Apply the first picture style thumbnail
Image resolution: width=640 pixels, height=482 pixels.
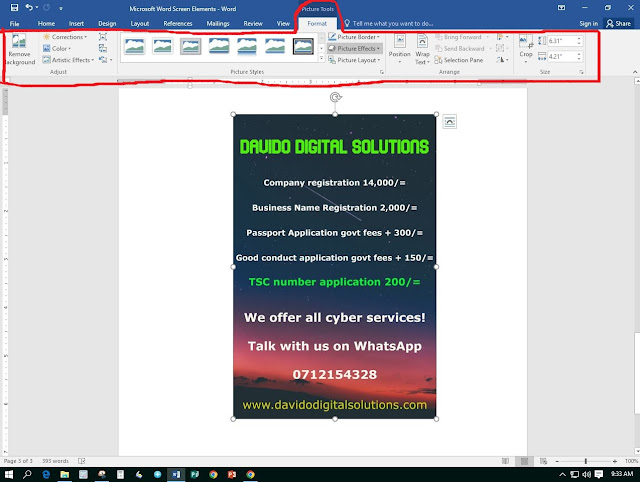(135, 46)
